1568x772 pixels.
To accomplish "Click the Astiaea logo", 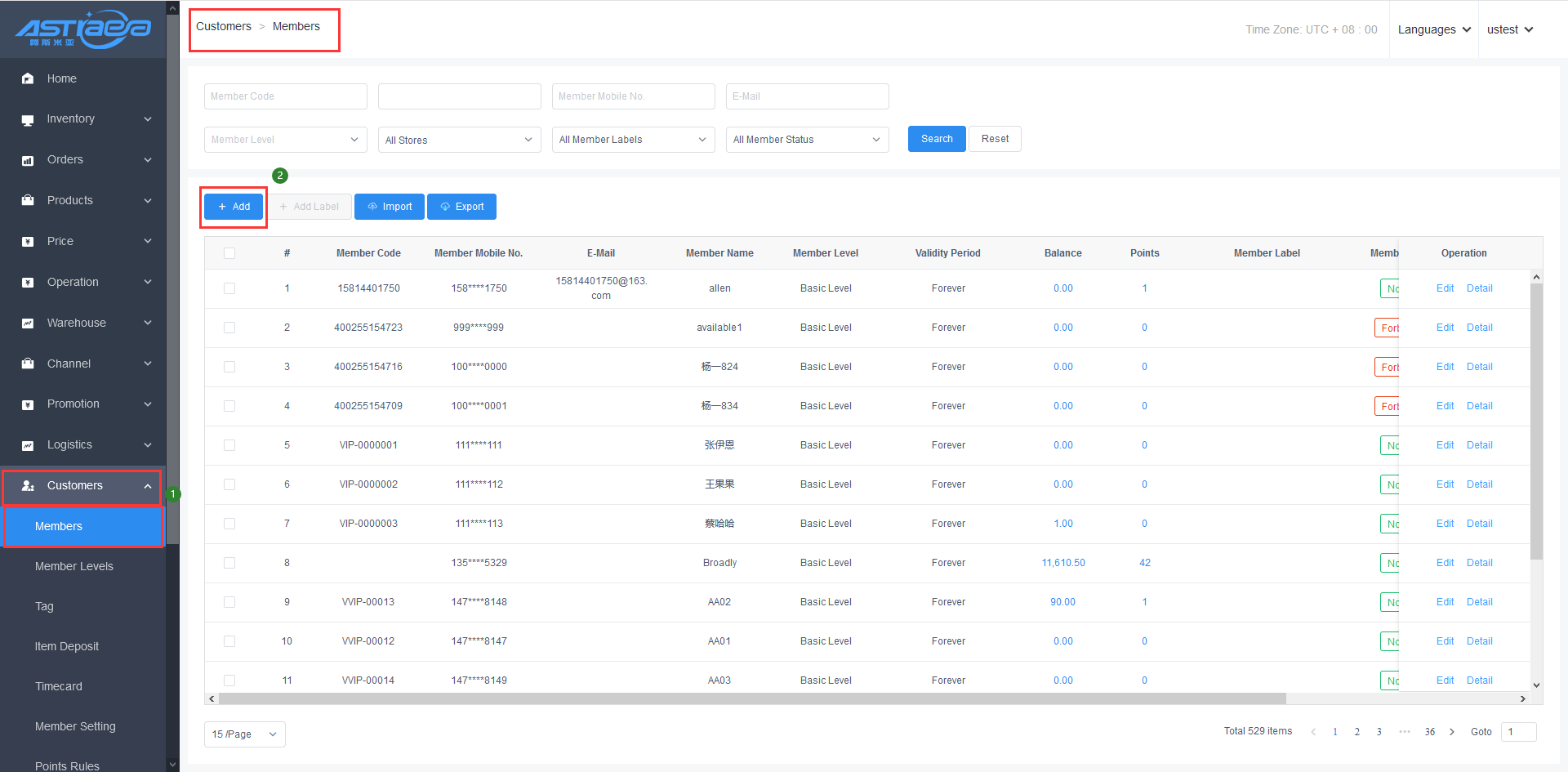I will [x=82, y=29].
